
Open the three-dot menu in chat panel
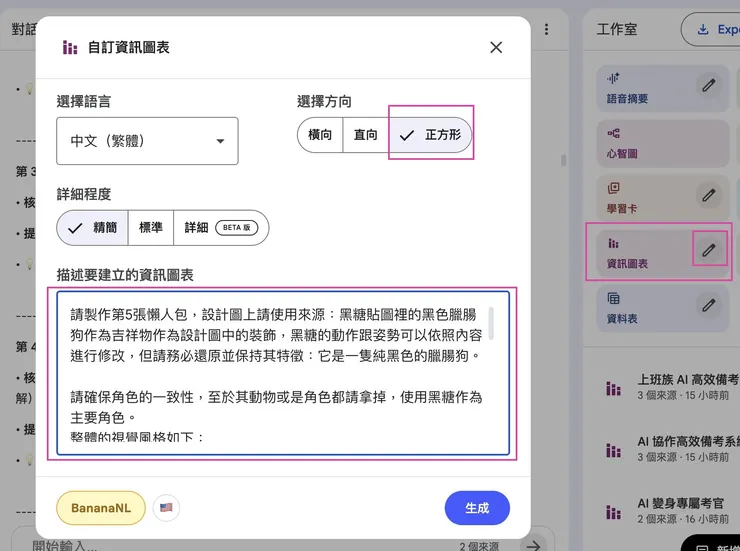point(547,29)
